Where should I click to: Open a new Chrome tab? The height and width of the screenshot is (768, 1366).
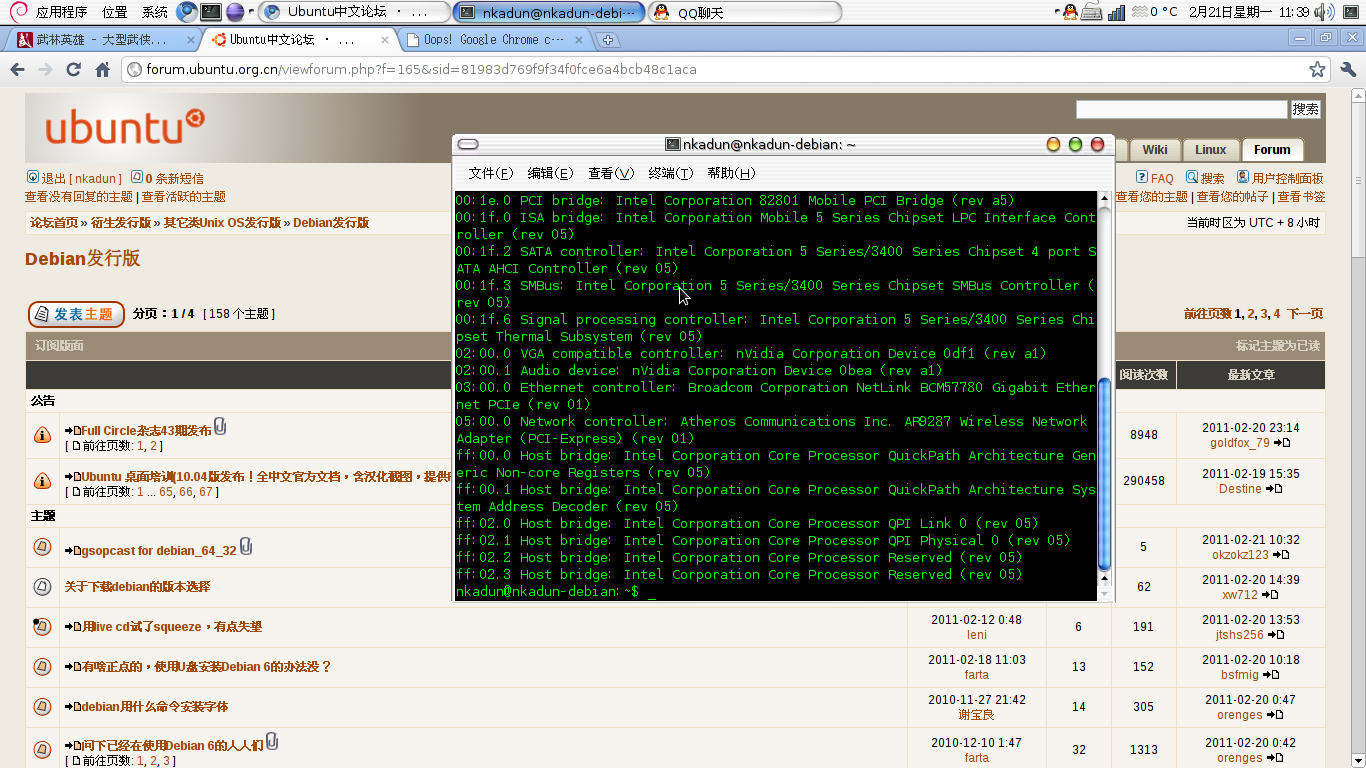coord(608,40)
